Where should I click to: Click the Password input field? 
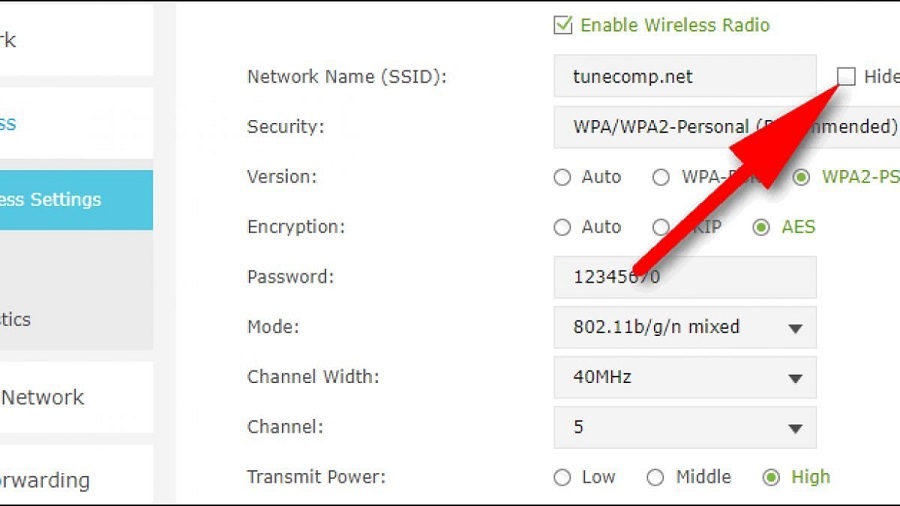684,277
